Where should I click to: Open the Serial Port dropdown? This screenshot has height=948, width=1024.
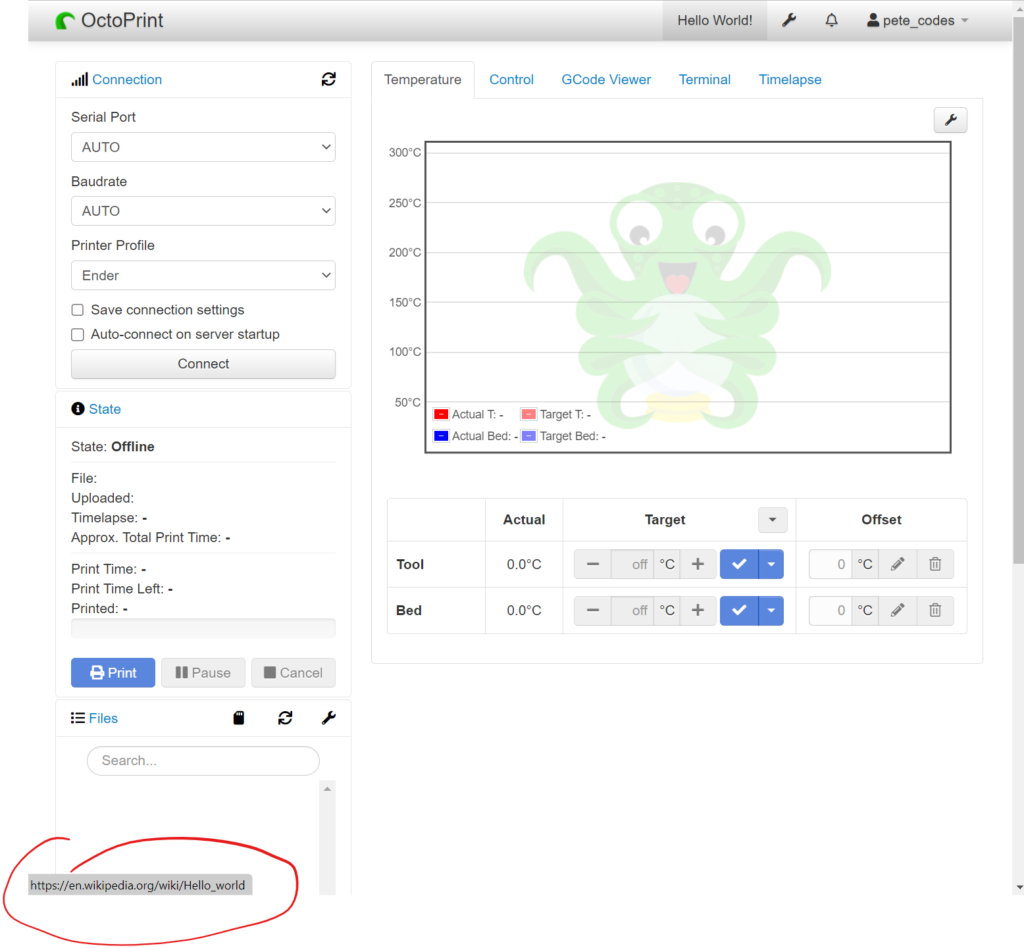(203, 147)
